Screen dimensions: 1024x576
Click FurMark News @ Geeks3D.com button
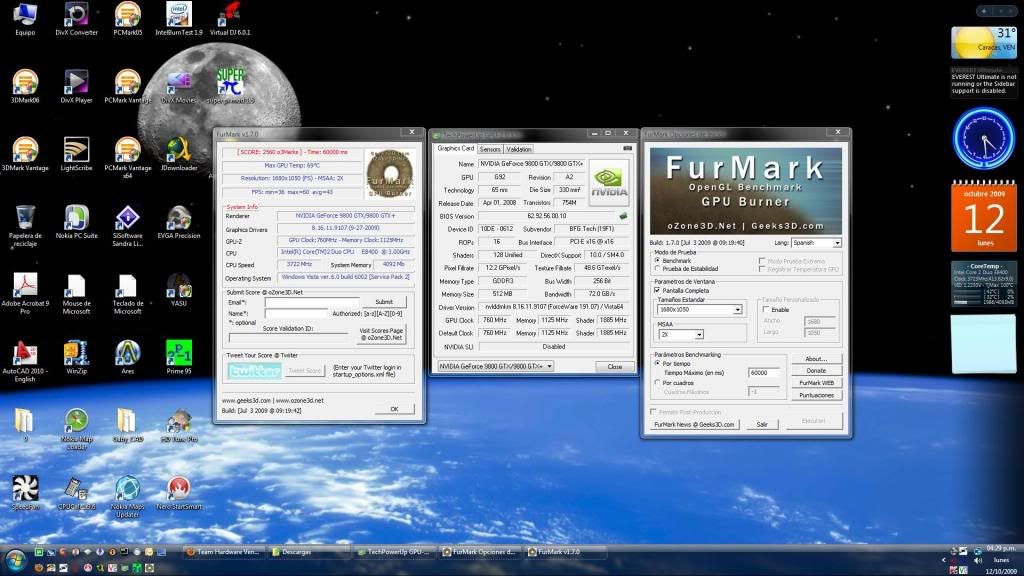point(694,424)
